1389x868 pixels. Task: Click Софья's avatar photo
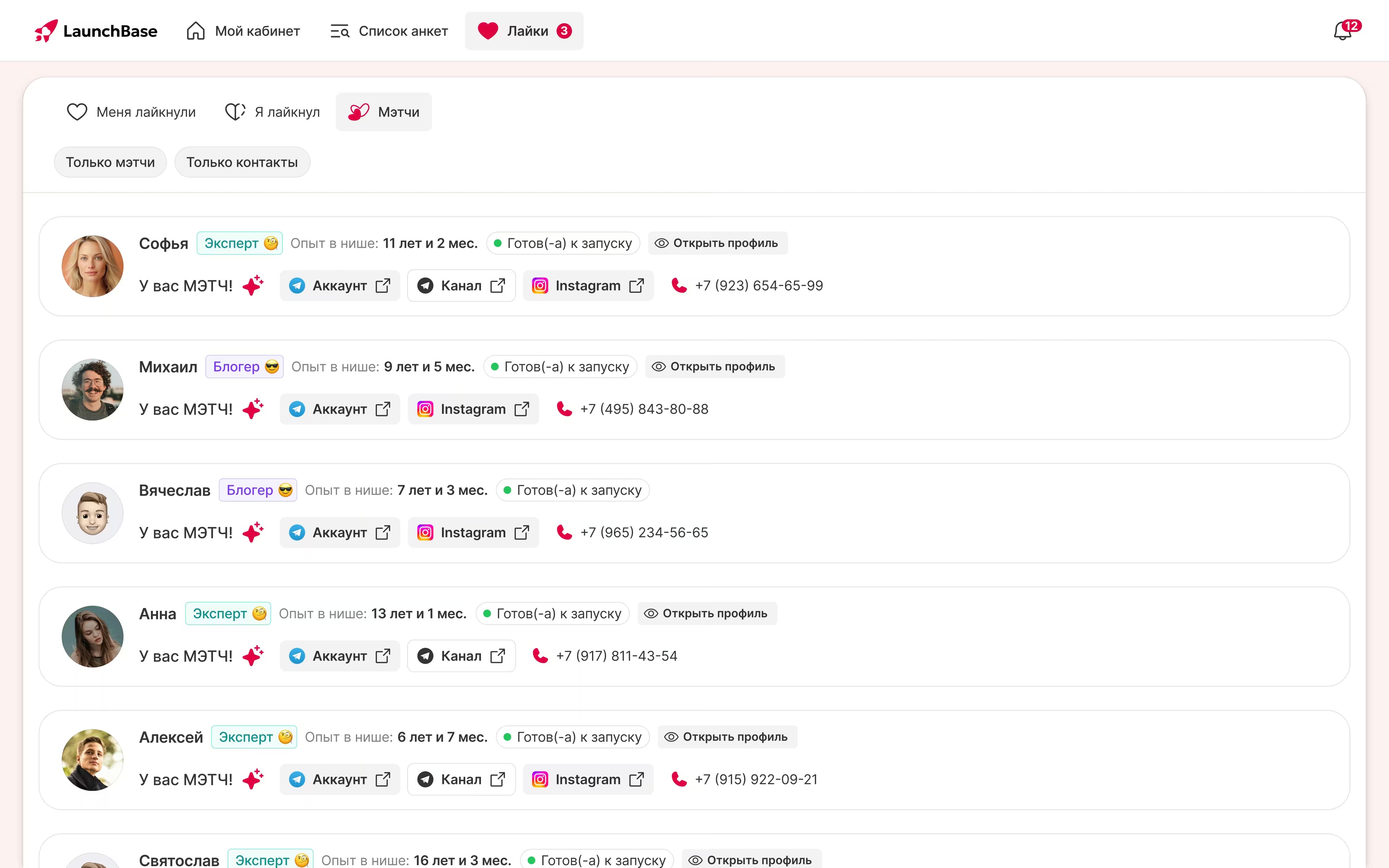coord(92,266)
